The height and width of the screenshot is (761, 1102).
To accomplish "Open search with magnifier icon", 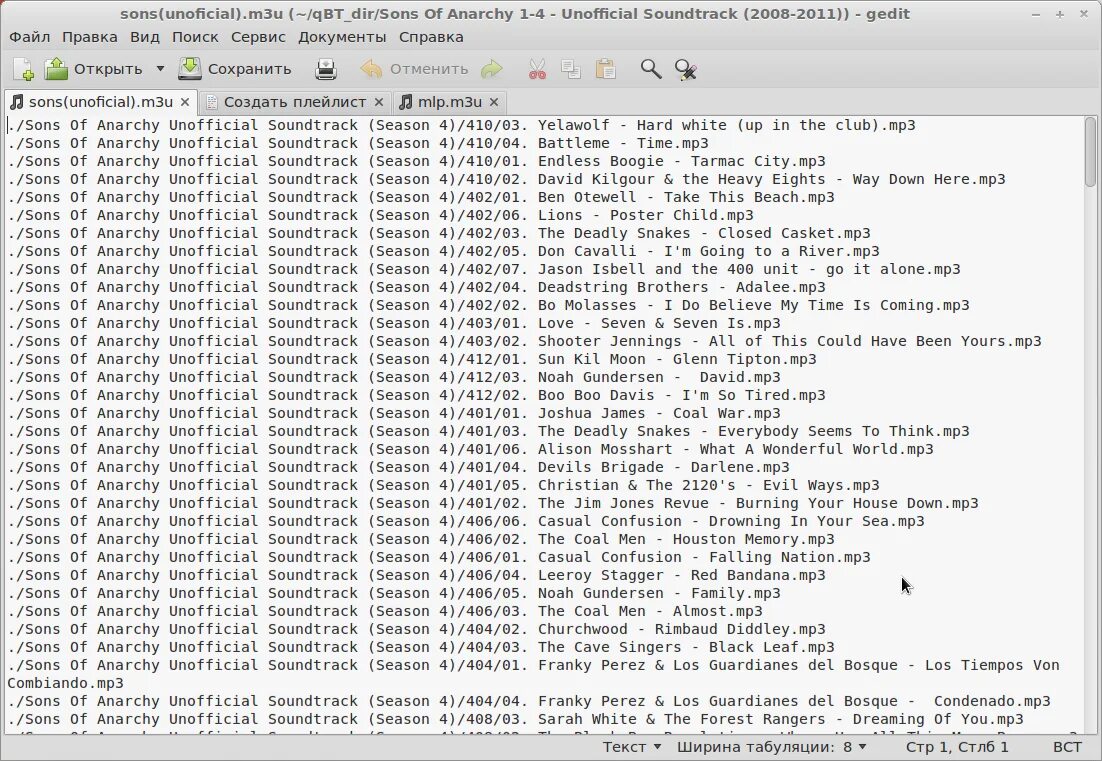I will click(651, 69).
